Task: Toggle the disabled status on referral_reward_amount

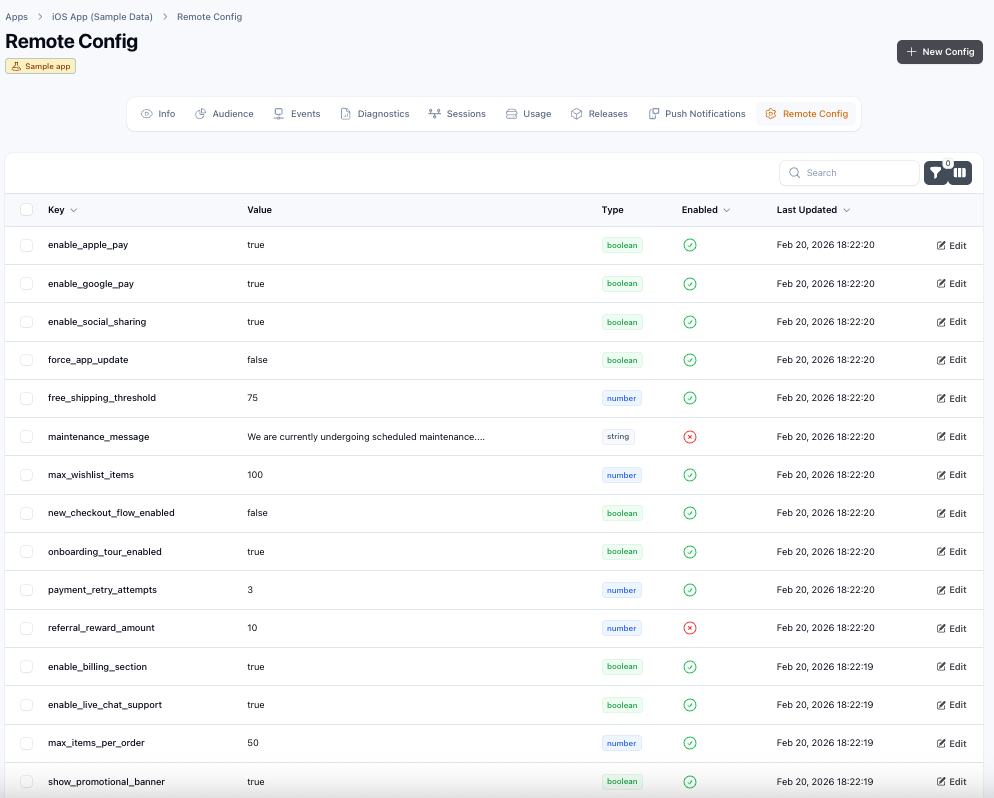Action: tap(690, 628)
